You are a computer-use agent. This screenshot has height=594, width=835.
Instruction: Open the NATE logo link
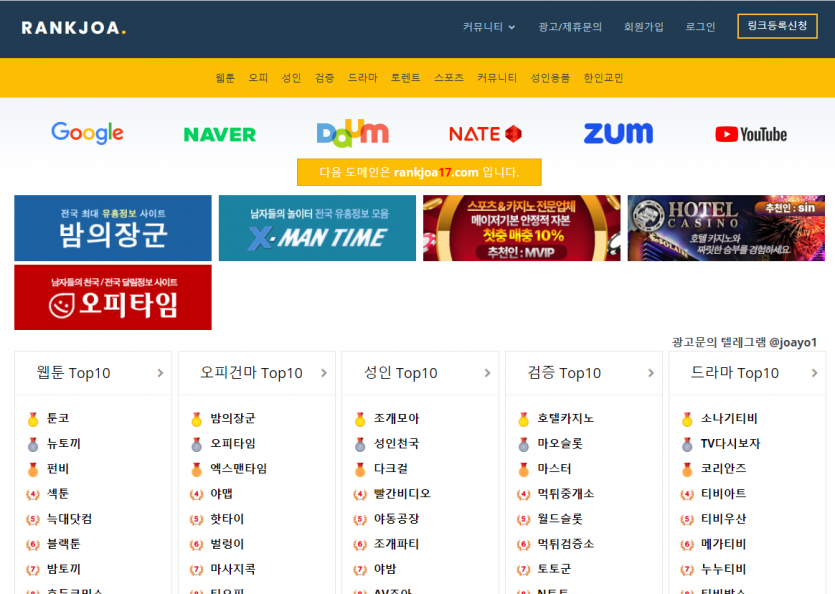[x=485, y=134]
